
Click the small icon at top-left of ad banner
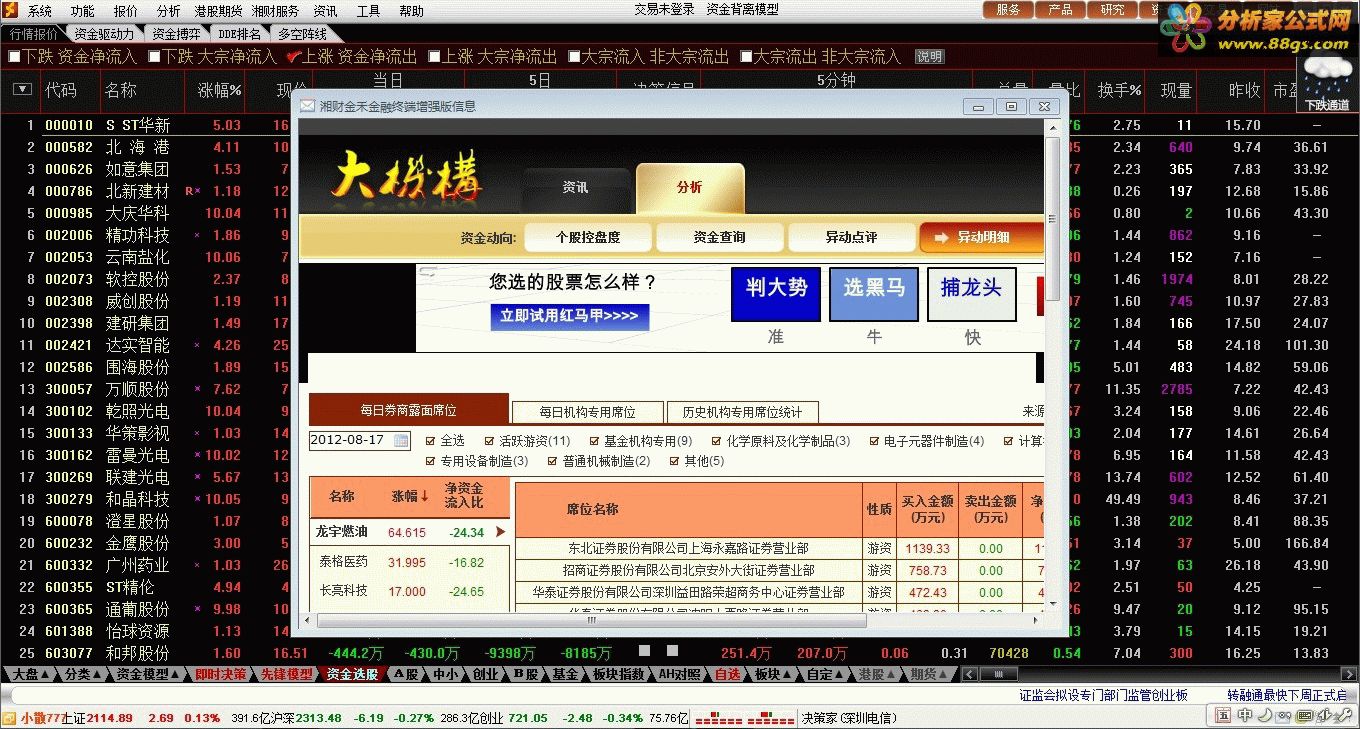click(427, 270)
